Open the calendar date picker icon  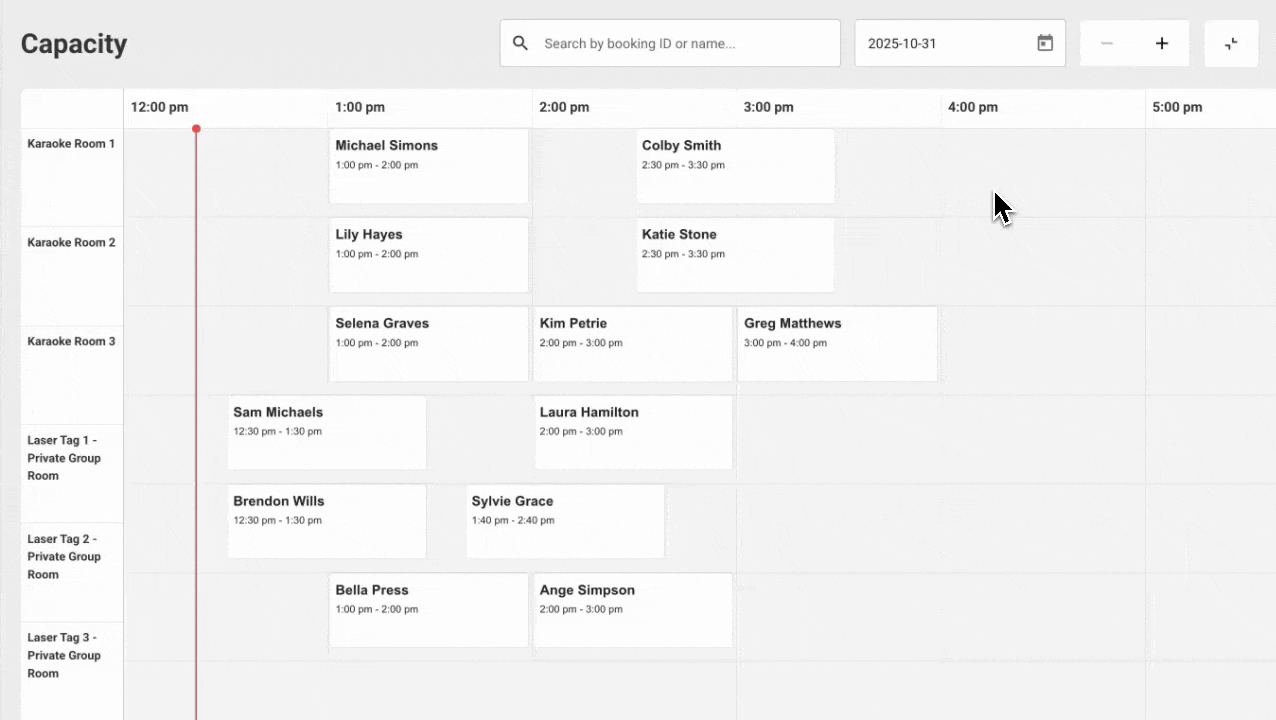coord(1045,44)
